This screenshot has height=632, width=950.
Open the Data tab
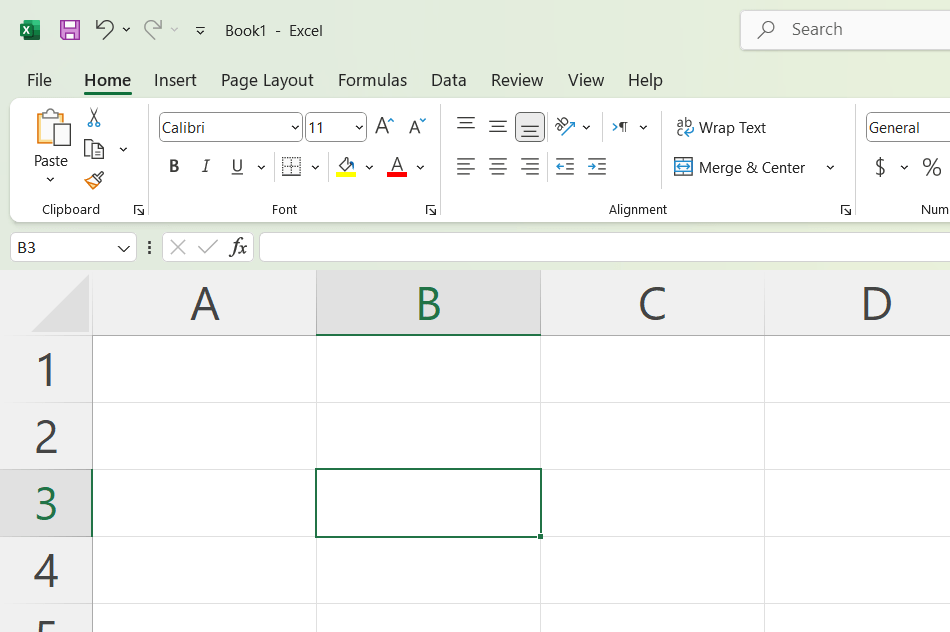coord(448,80)
